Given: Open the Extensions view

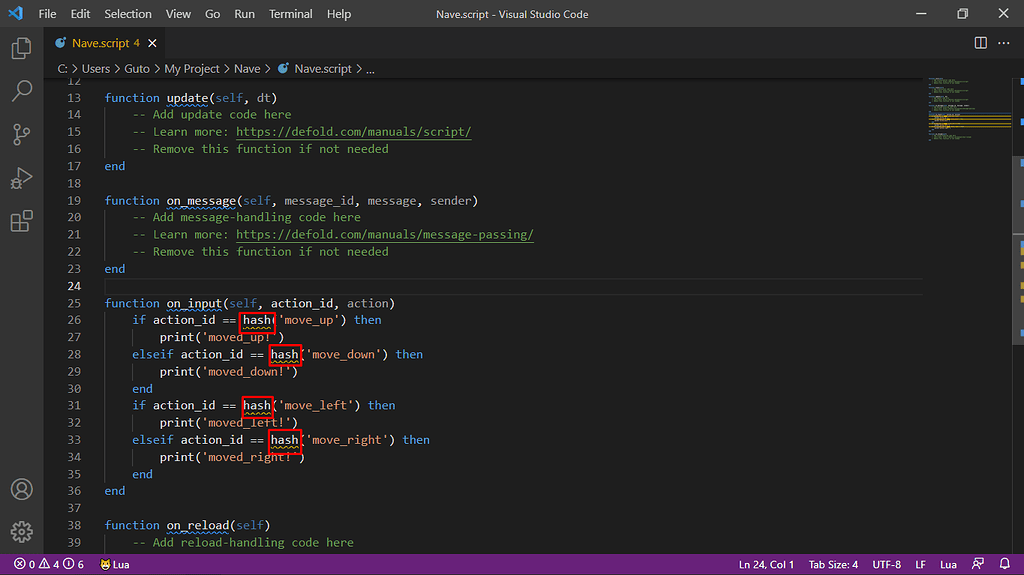Looking at the screenshot, I should click(21, 221).
